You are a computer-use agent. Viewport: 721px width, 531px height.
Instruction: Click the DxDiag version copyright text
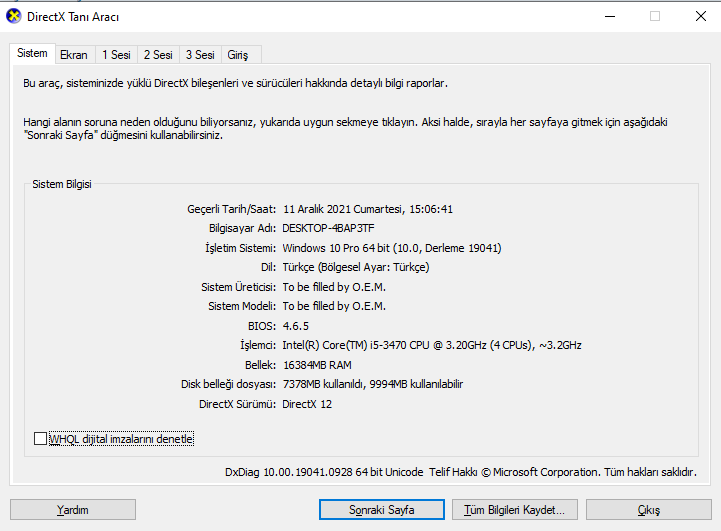click(x=461, y=472)
